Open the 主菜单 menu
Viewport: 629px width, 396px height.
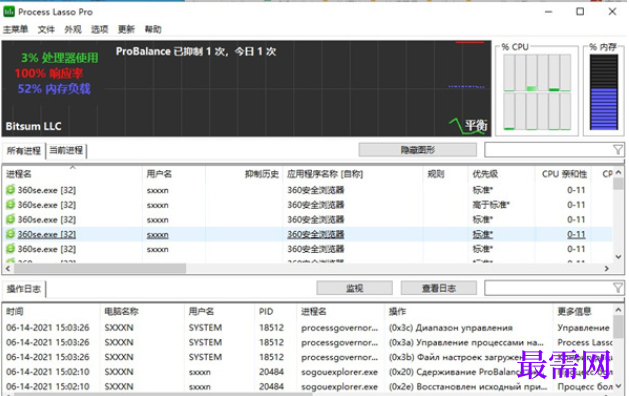[x=15, y=29]
